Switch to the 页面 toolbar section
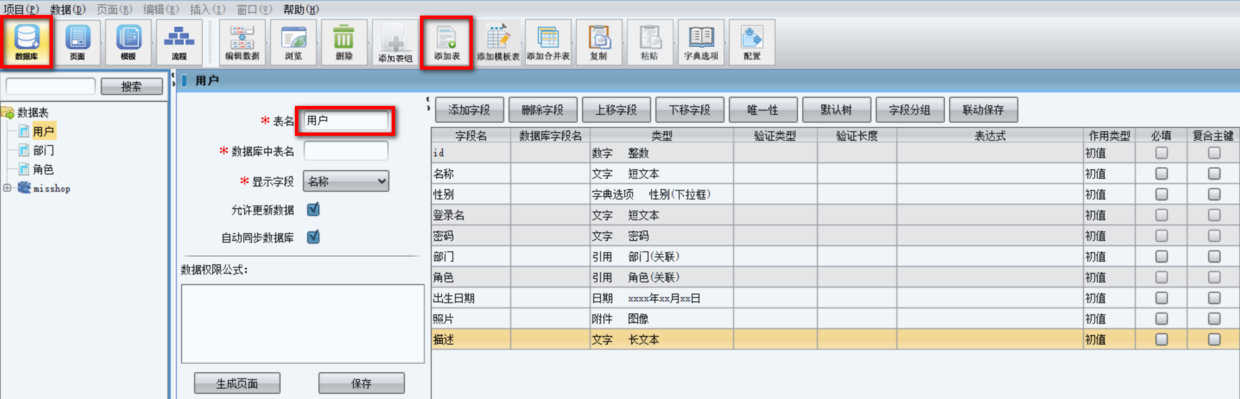Image resolution: width=1240 pixels, height=399 pixels. point(77,42)
